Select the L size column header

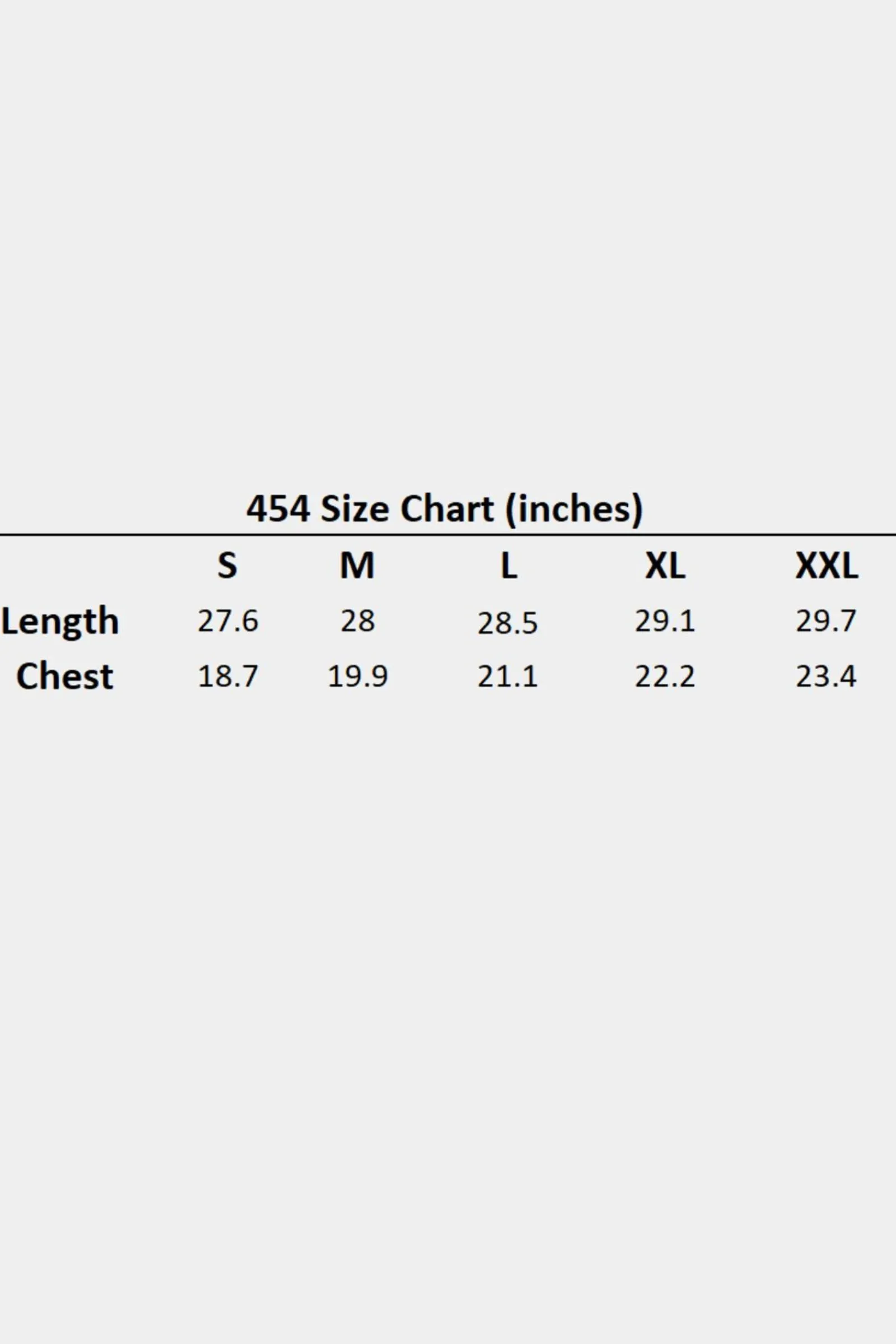[508, 566]
